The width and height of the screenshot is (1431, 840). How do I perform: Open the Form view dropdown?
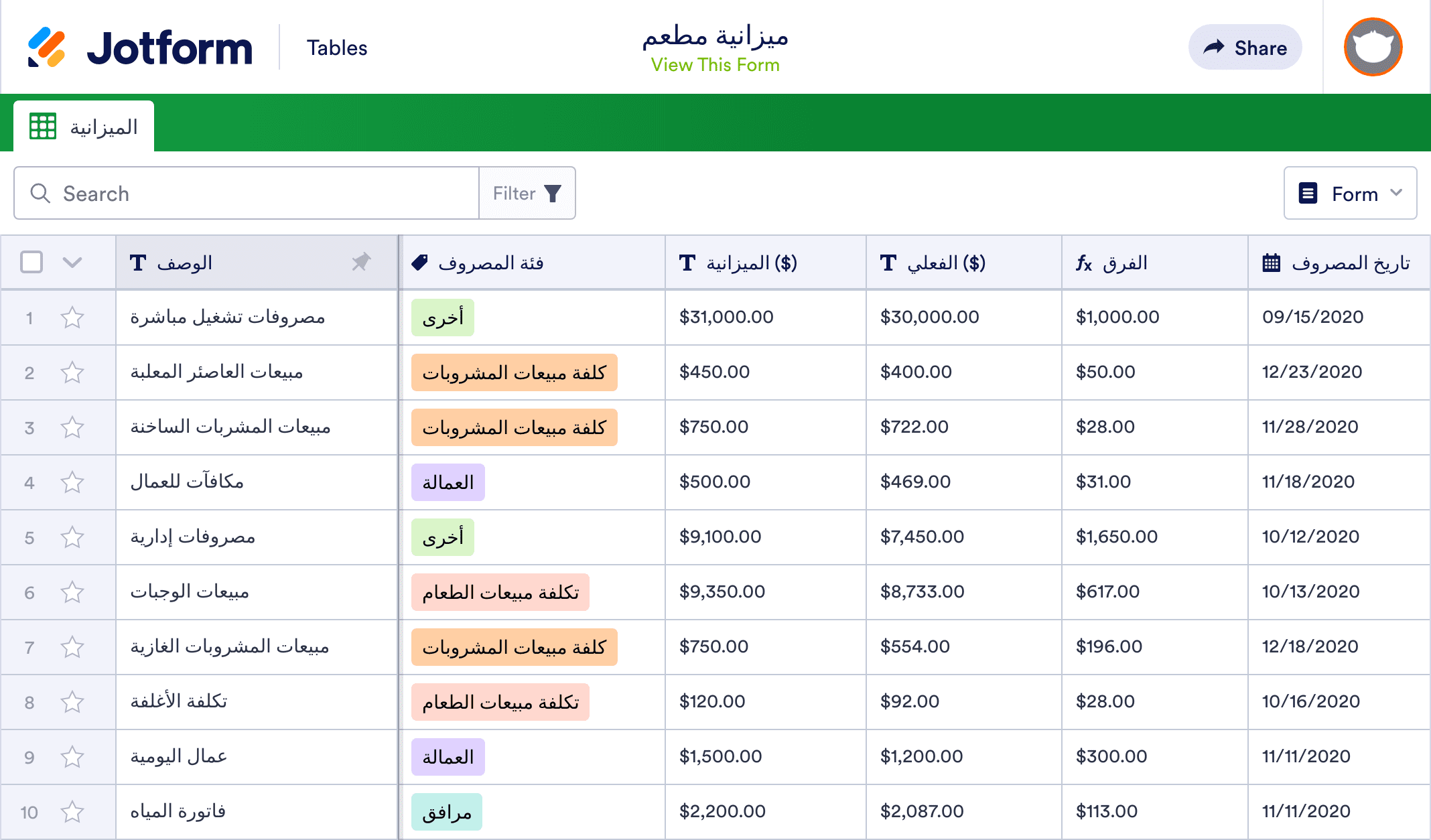coord(1349,194)
